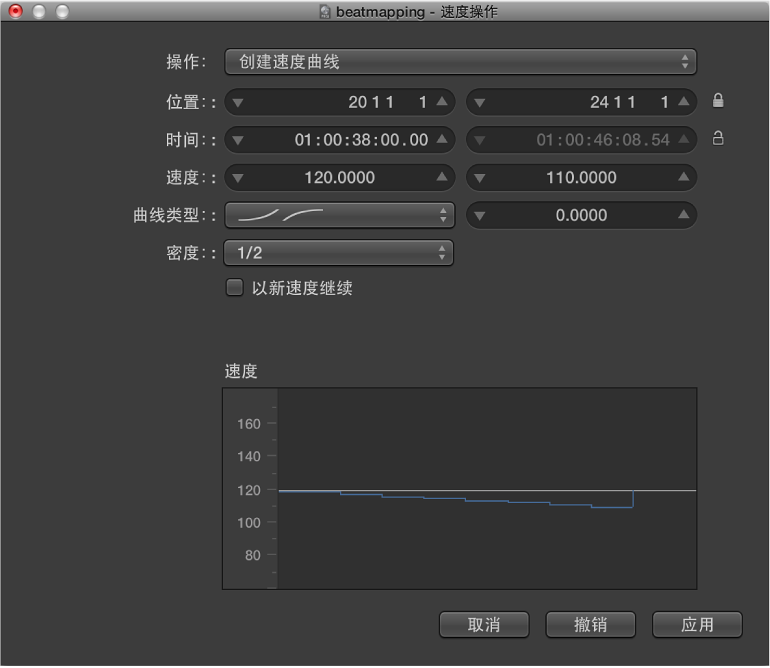Open the 操作 dropdown showing 创建速度曲线
The image size is (770, 668).
coord(460,62)
